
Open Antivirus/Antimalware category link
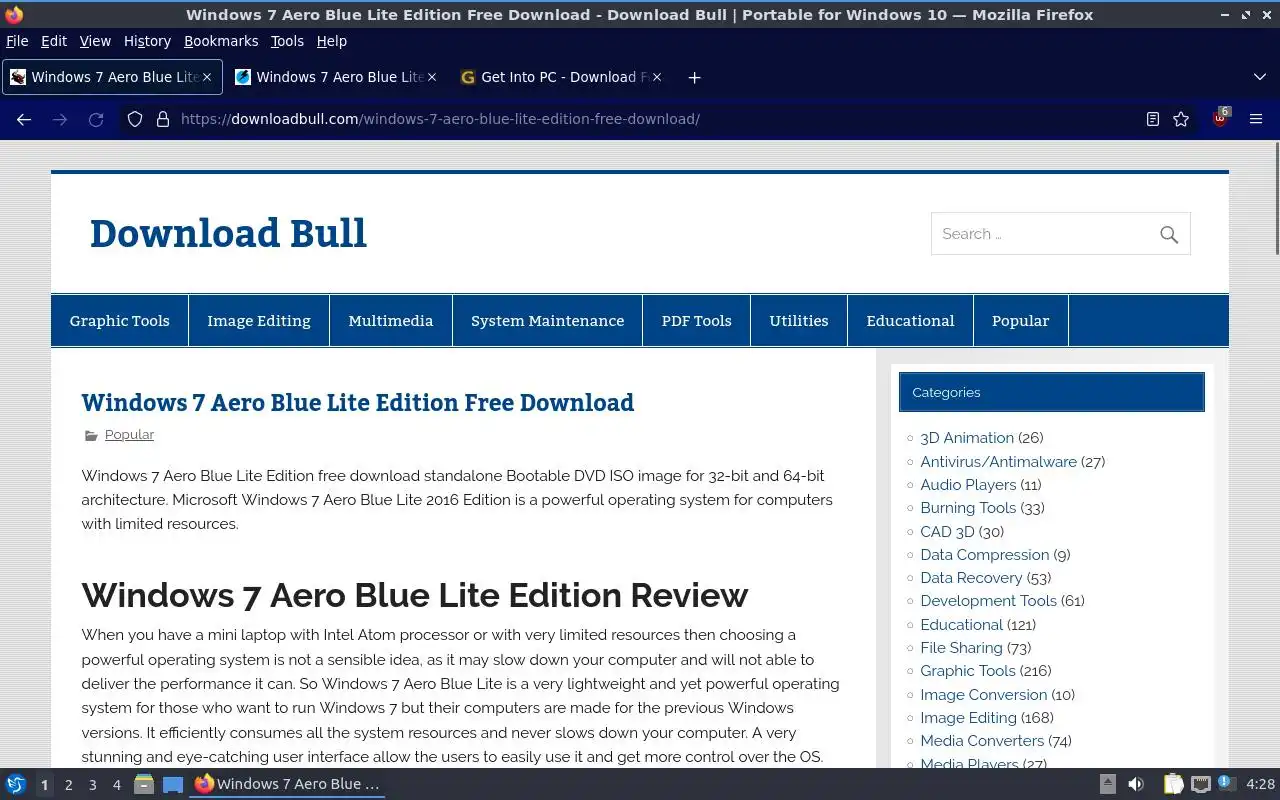[998, 462]
